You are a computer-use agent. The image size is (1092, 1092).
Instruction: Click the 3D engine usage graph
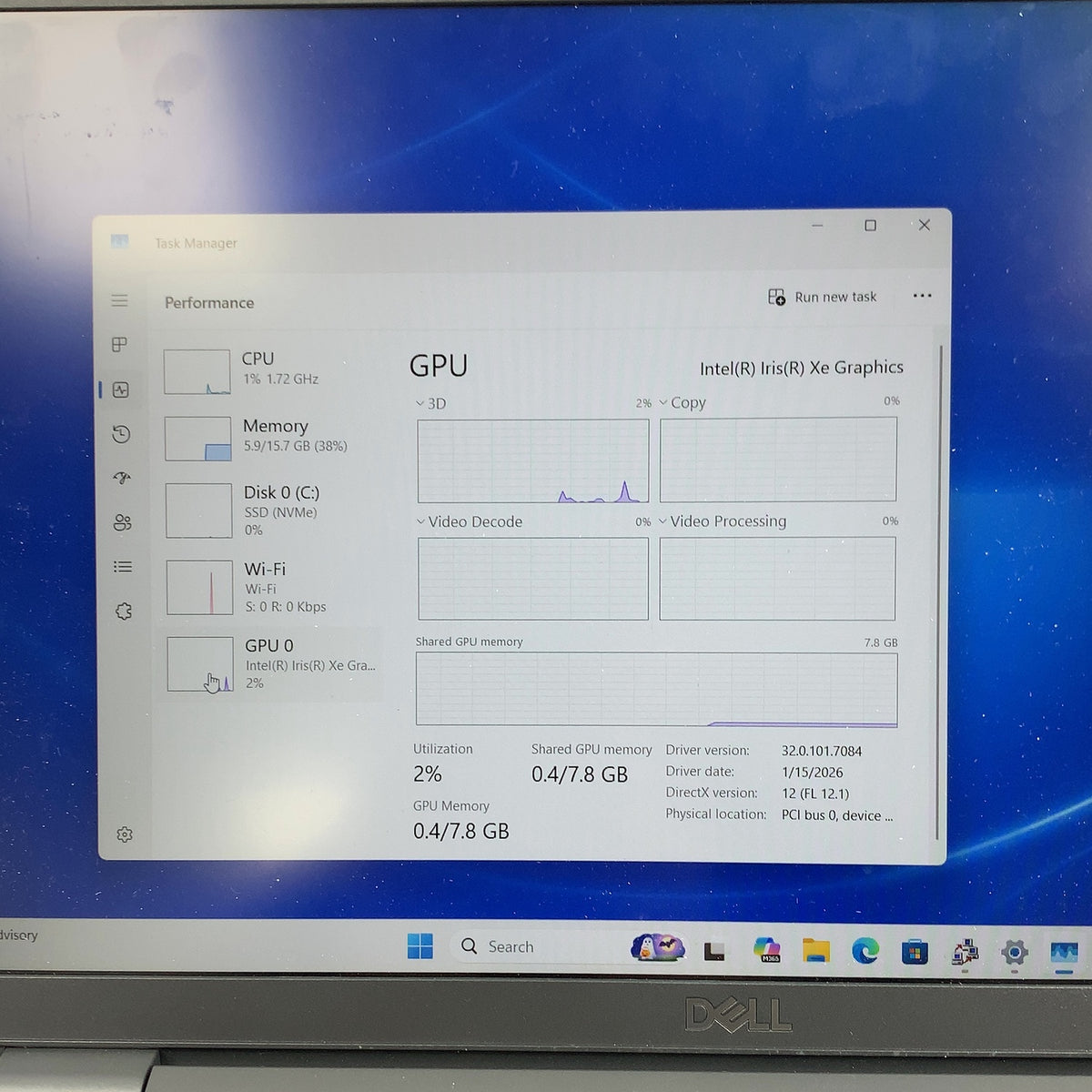tap(533, 461)
